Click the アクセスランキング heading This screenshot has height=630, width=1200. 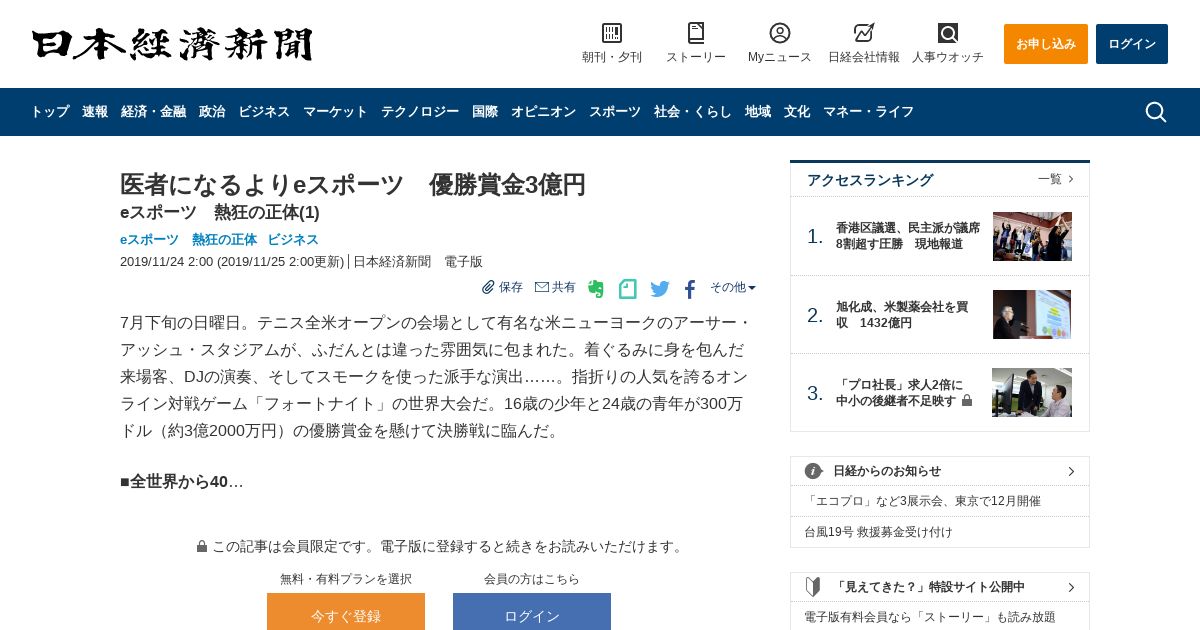(870, 180)
